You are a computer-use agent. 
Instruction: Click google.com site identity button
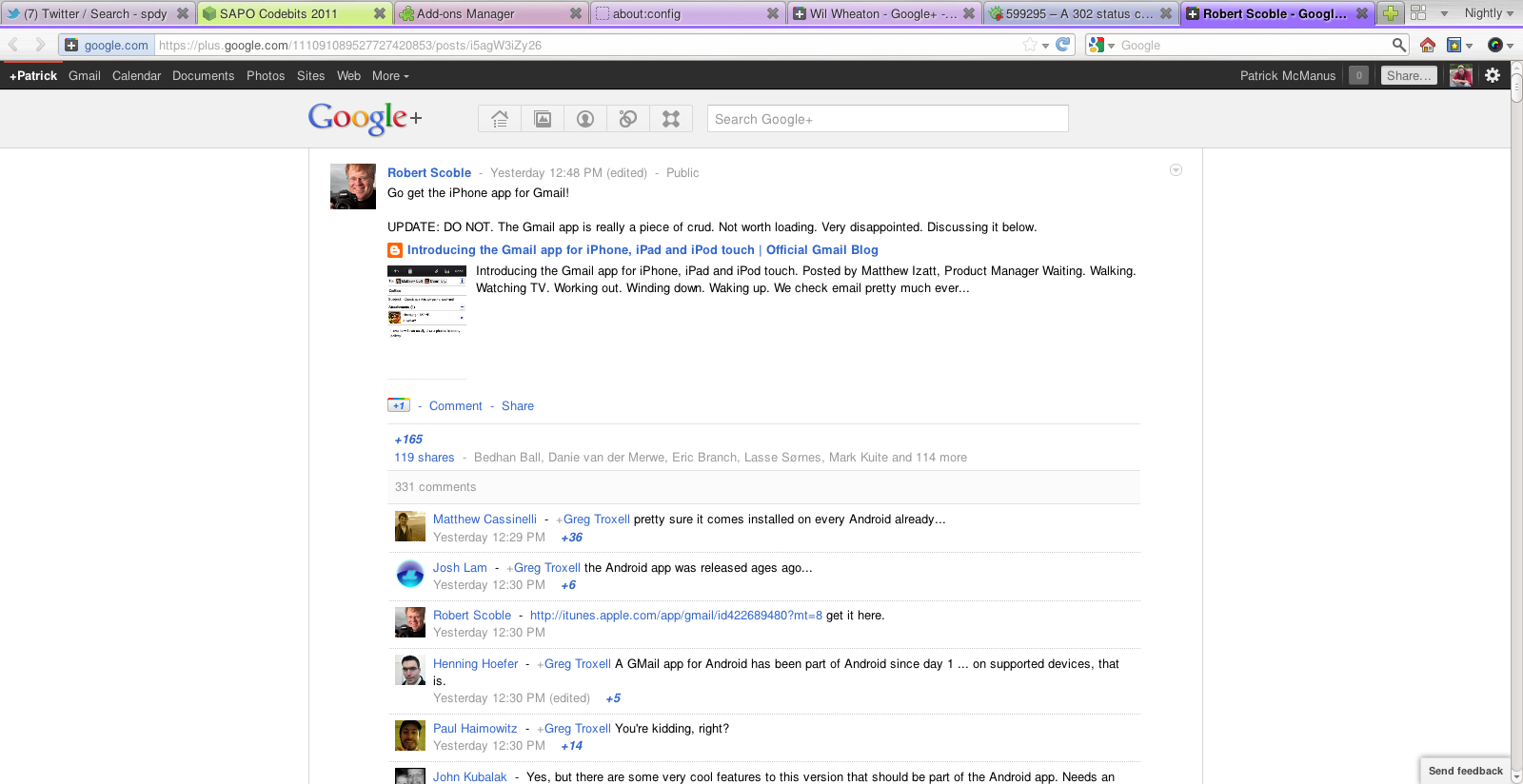[x=107, y=45]
